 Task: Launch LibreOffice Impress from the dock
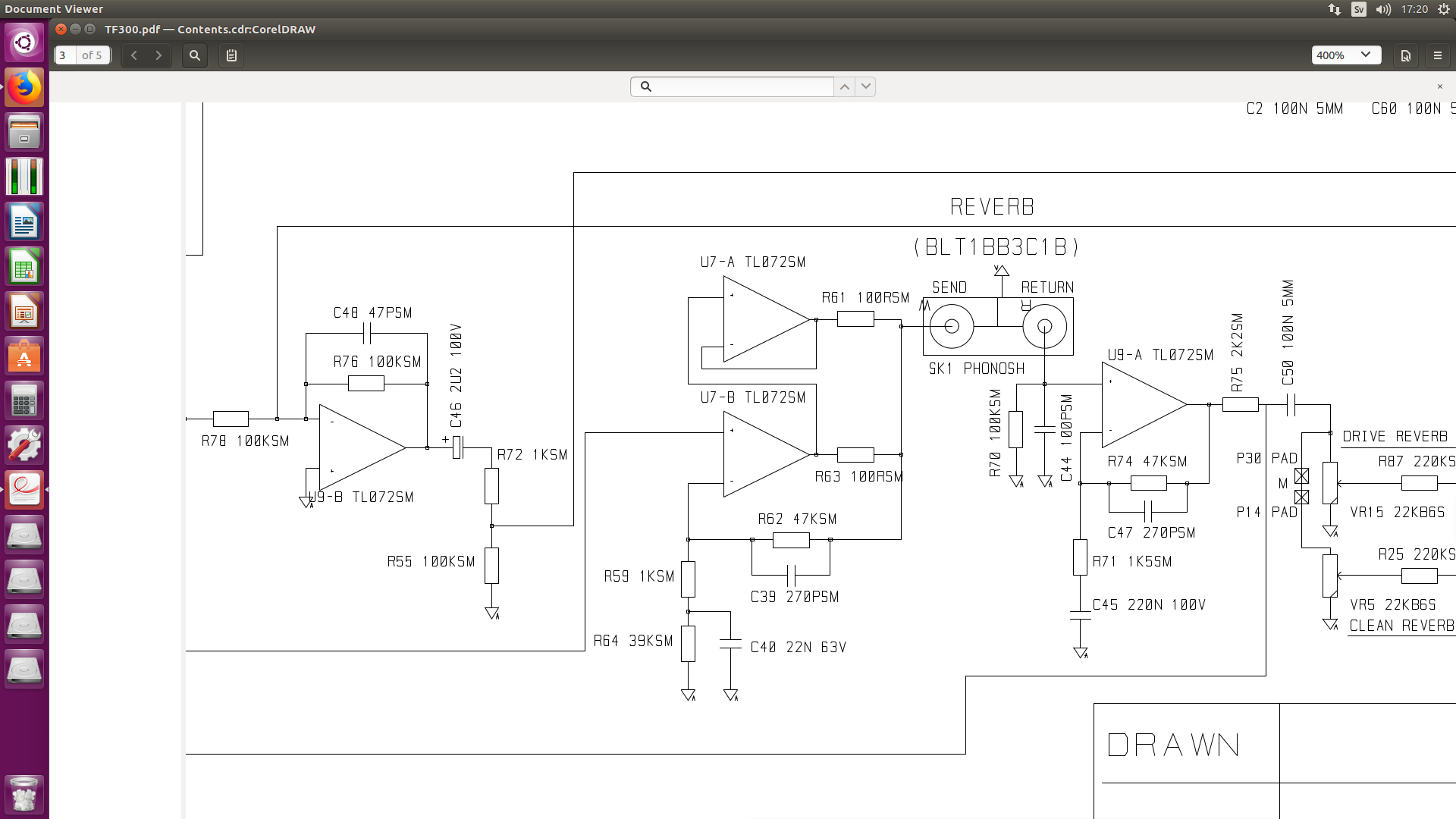[24, 312]
